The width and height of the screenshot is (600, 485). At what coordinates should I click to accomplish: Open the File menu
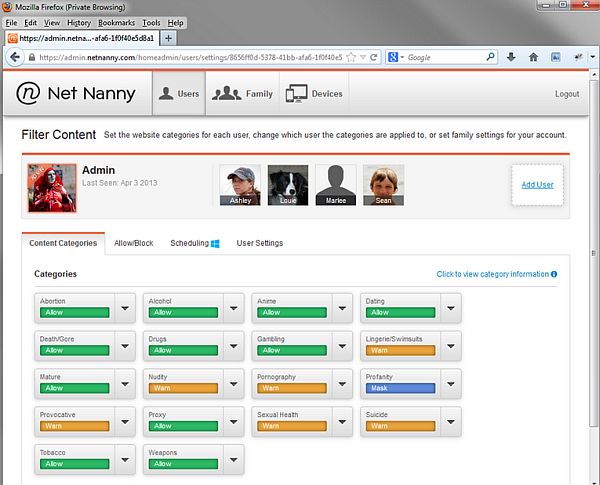point(11,23)
